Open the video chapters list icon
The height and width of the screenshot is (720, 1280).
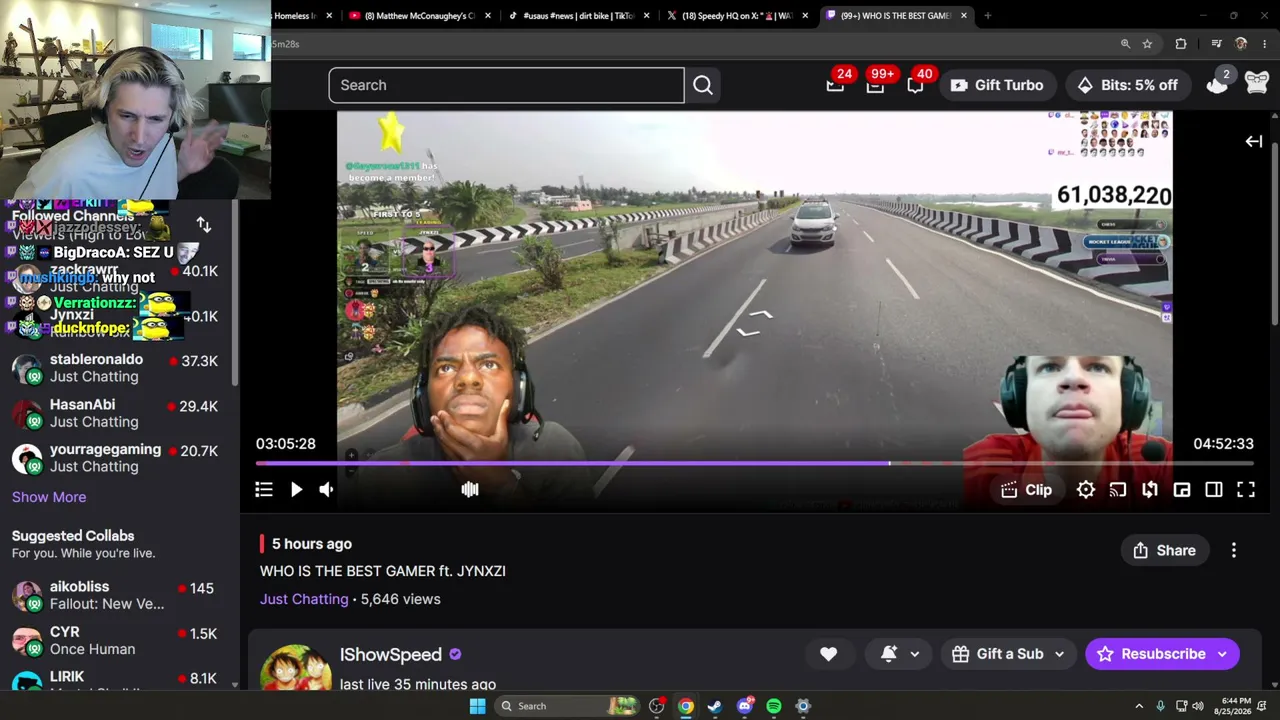coord(264,489)
